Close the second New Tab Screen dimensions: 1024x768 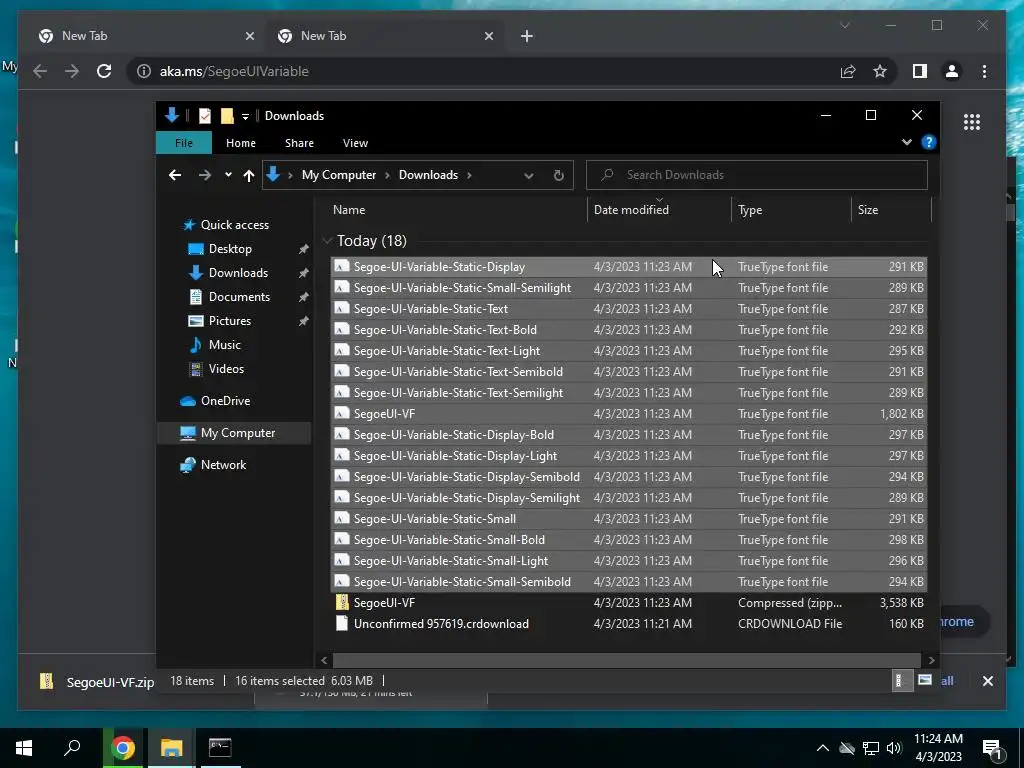click(x=489, y=37)
